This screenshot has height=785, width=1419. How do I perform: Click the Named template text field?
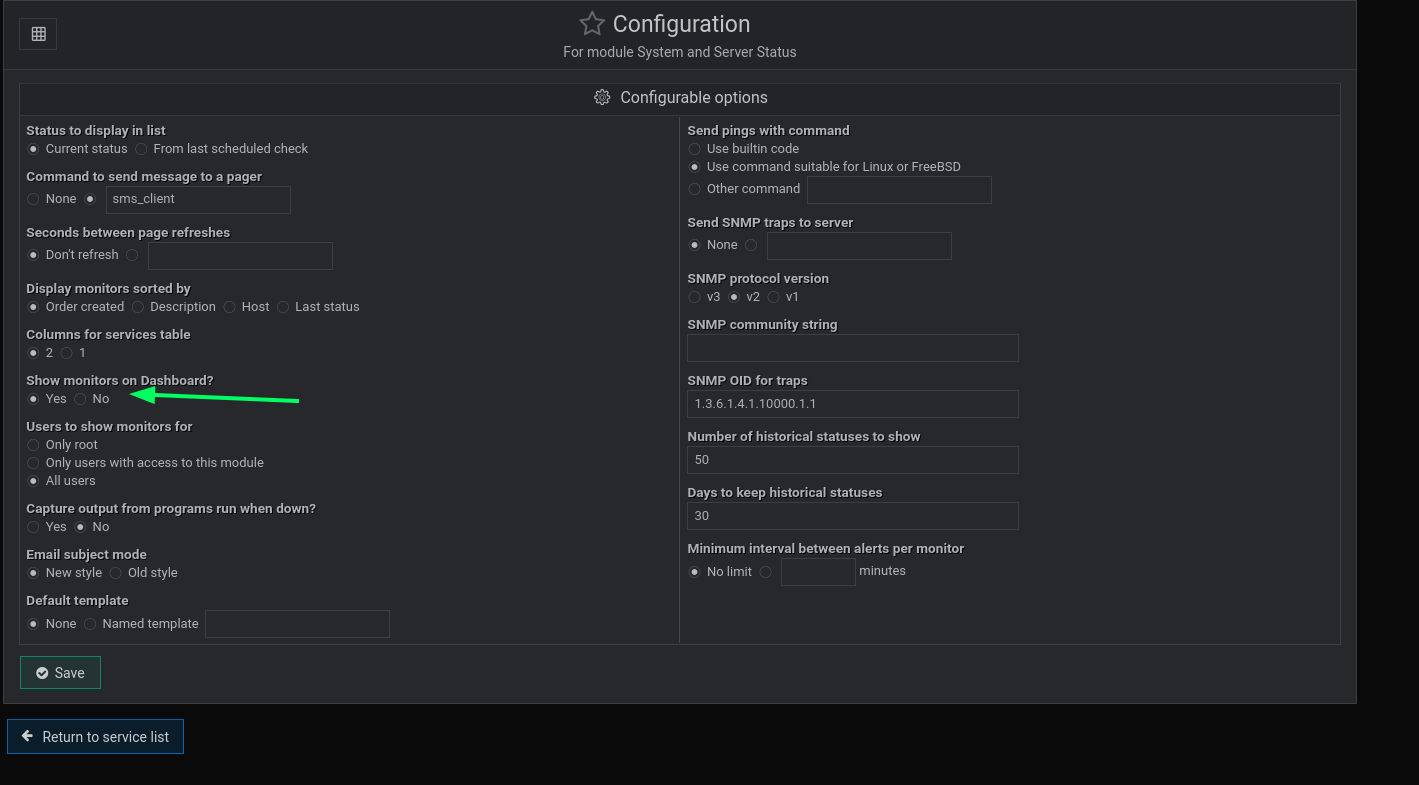pyautogui.click(x=297, y=624)
